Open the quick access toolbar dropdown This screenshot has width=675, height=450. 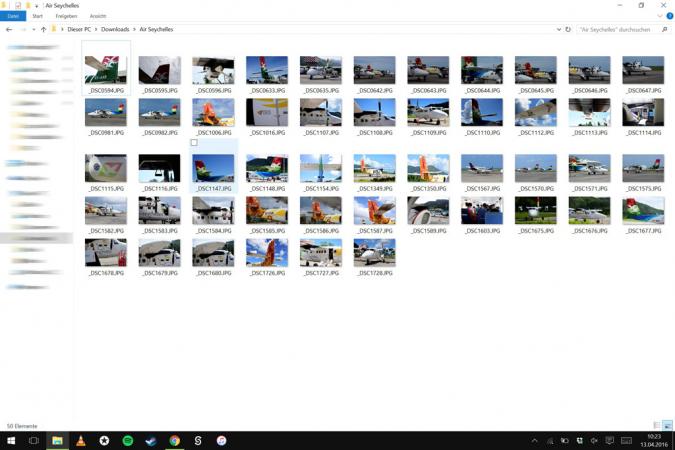click(x=37, y=6)
